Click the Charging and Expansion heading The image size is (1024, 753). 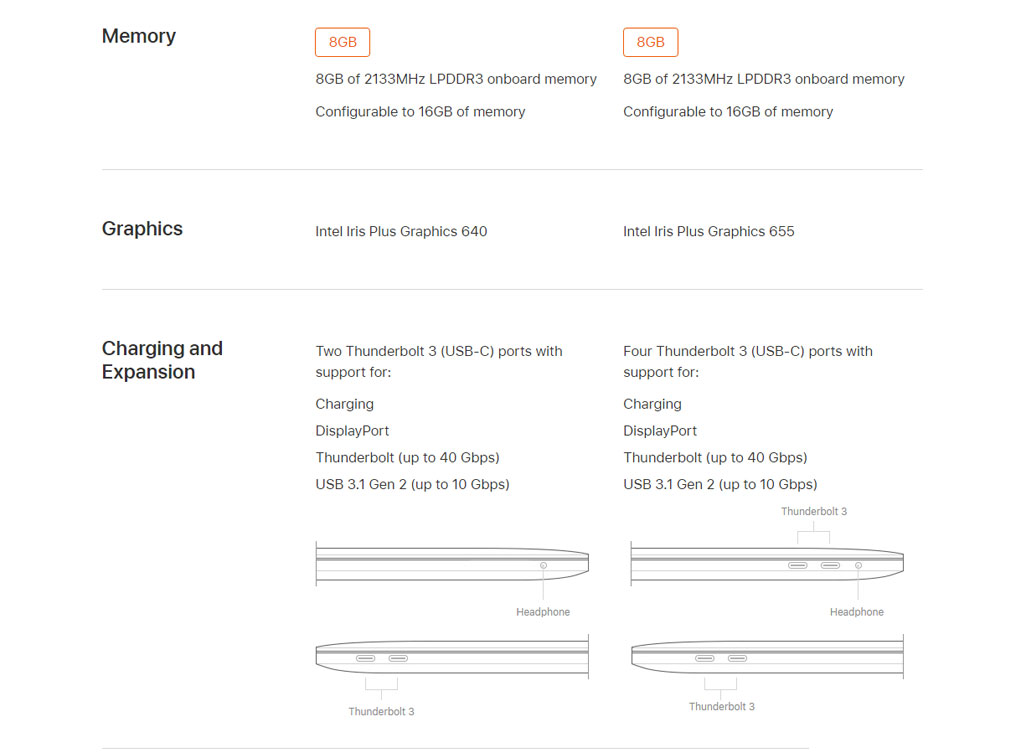click(x=162, y=360)
